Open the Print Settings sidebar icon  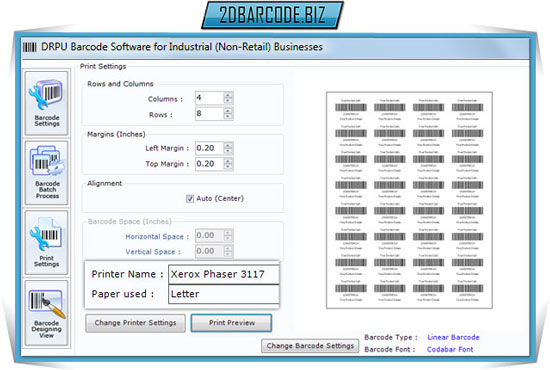(x=46, y=242)
